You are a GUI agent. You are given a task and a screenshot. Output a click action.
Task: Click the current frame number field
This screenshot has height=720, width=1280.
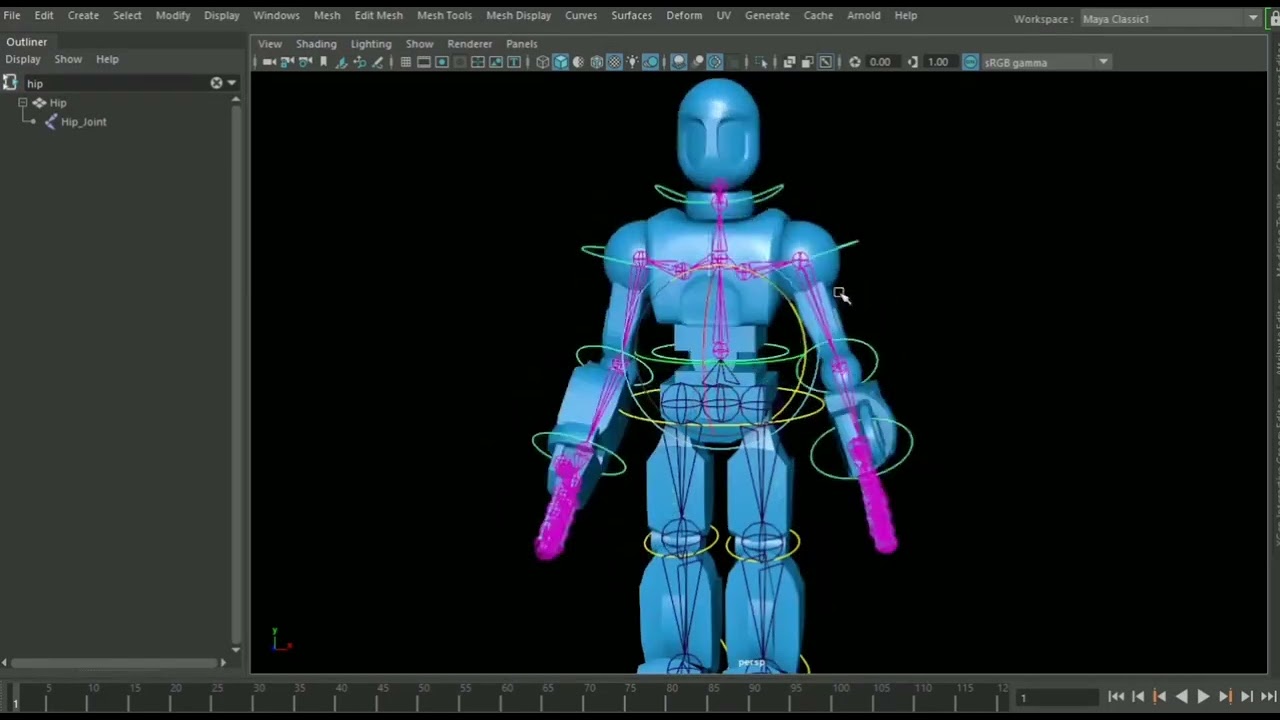tap(1057, 698)
